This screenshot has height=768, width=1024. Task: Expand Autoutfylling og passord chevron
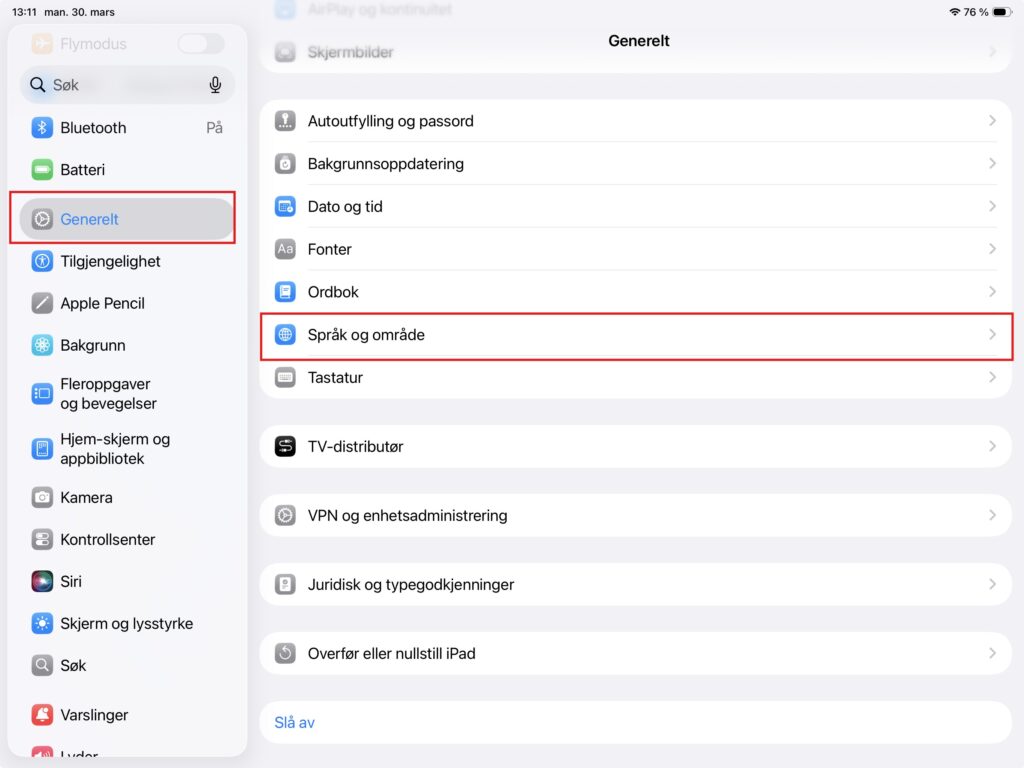click(x=992, y=121)
